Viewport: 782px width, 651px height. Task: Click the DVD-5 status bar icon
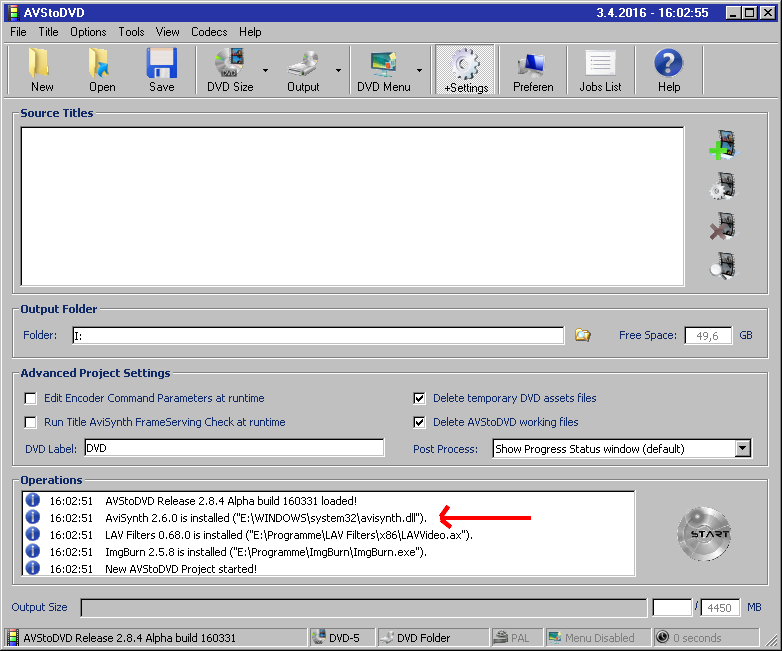click(x=318, y=637)
